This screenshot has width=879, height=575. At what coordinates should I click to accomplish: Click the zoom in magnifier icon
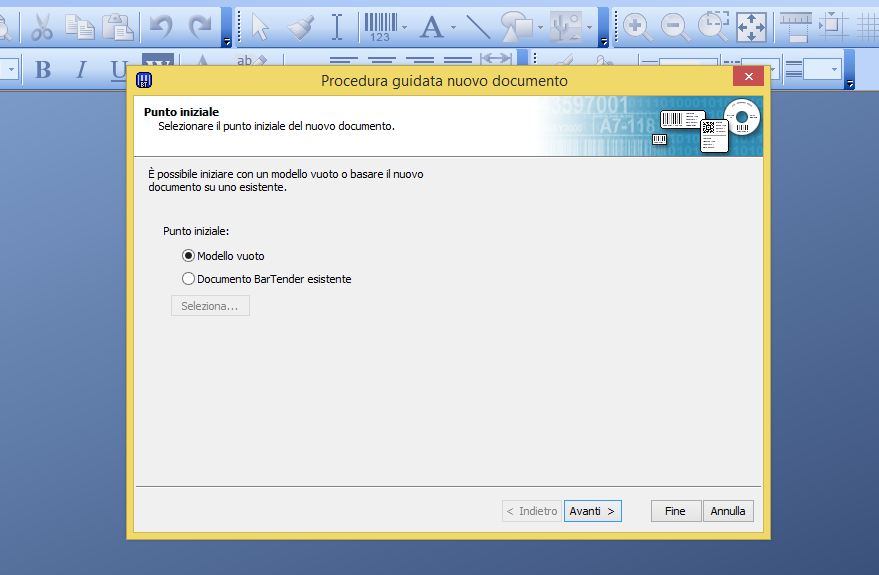pos(637,27)
